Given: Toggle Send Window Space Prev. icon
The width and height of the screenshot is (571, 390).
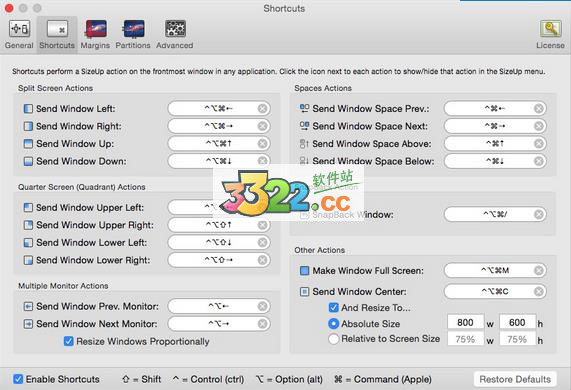Looking at the screenshot, I should click(x=304, y=108).
